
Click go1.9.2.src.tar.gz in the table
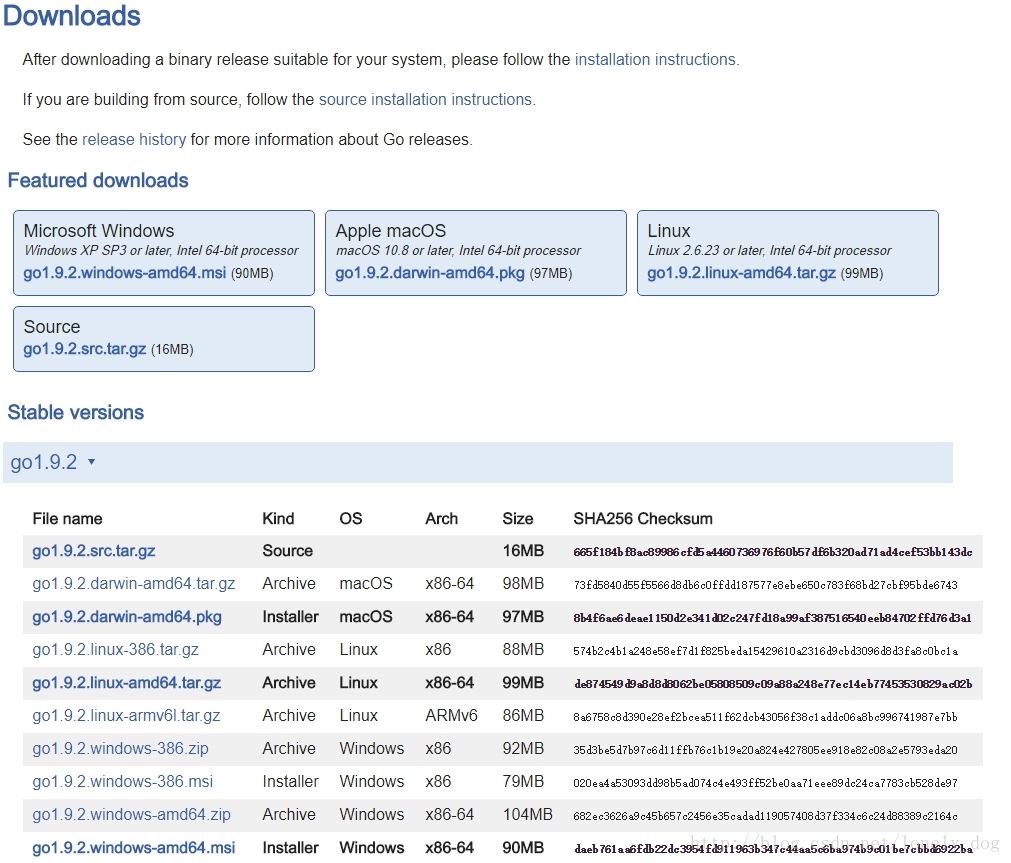(x=93, y=551)
